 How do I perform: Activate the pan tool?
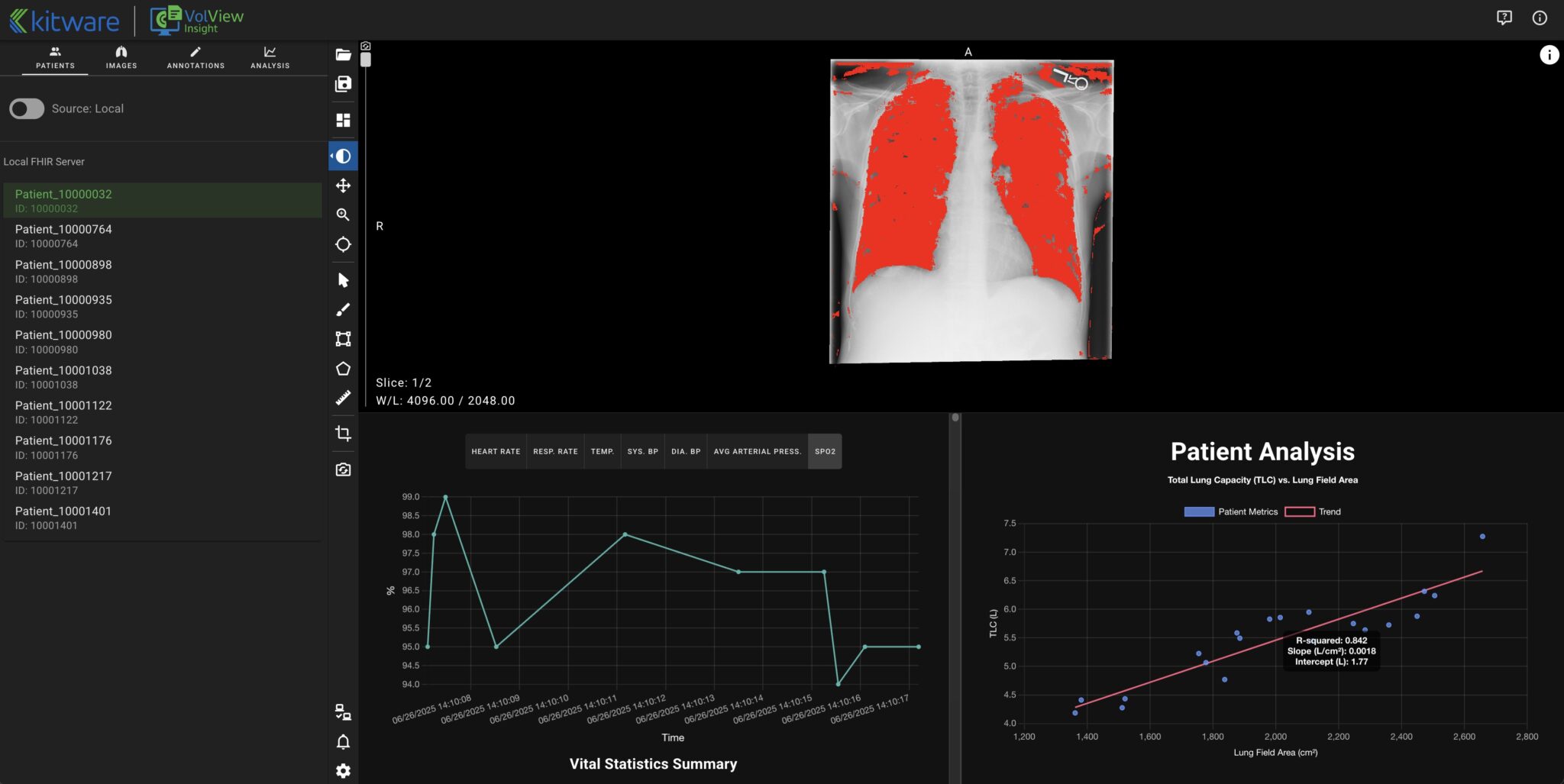[343, 185]
